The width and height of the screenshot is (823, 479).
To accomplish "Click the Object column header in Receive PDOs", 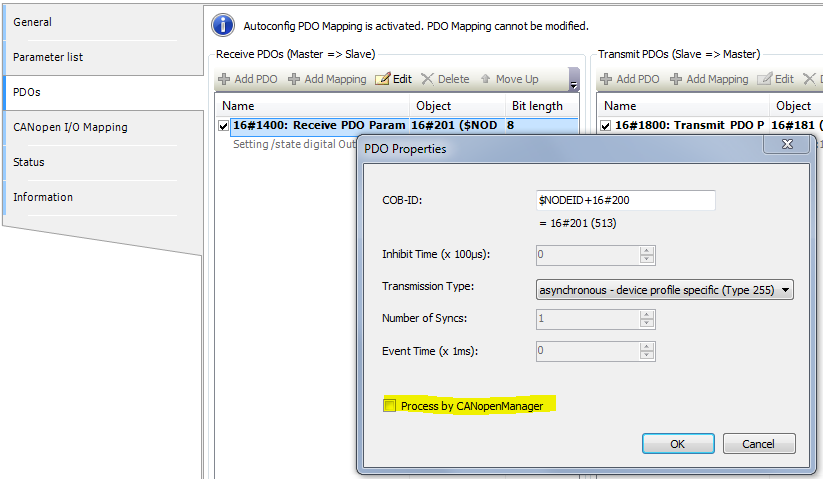I will [x=457, y=106].
